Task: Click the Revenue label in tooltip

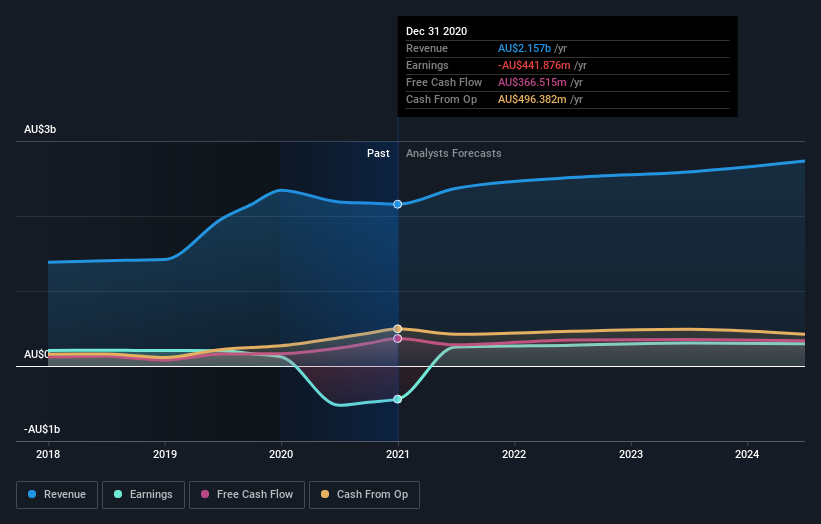Action: click(x=427, y=48)
